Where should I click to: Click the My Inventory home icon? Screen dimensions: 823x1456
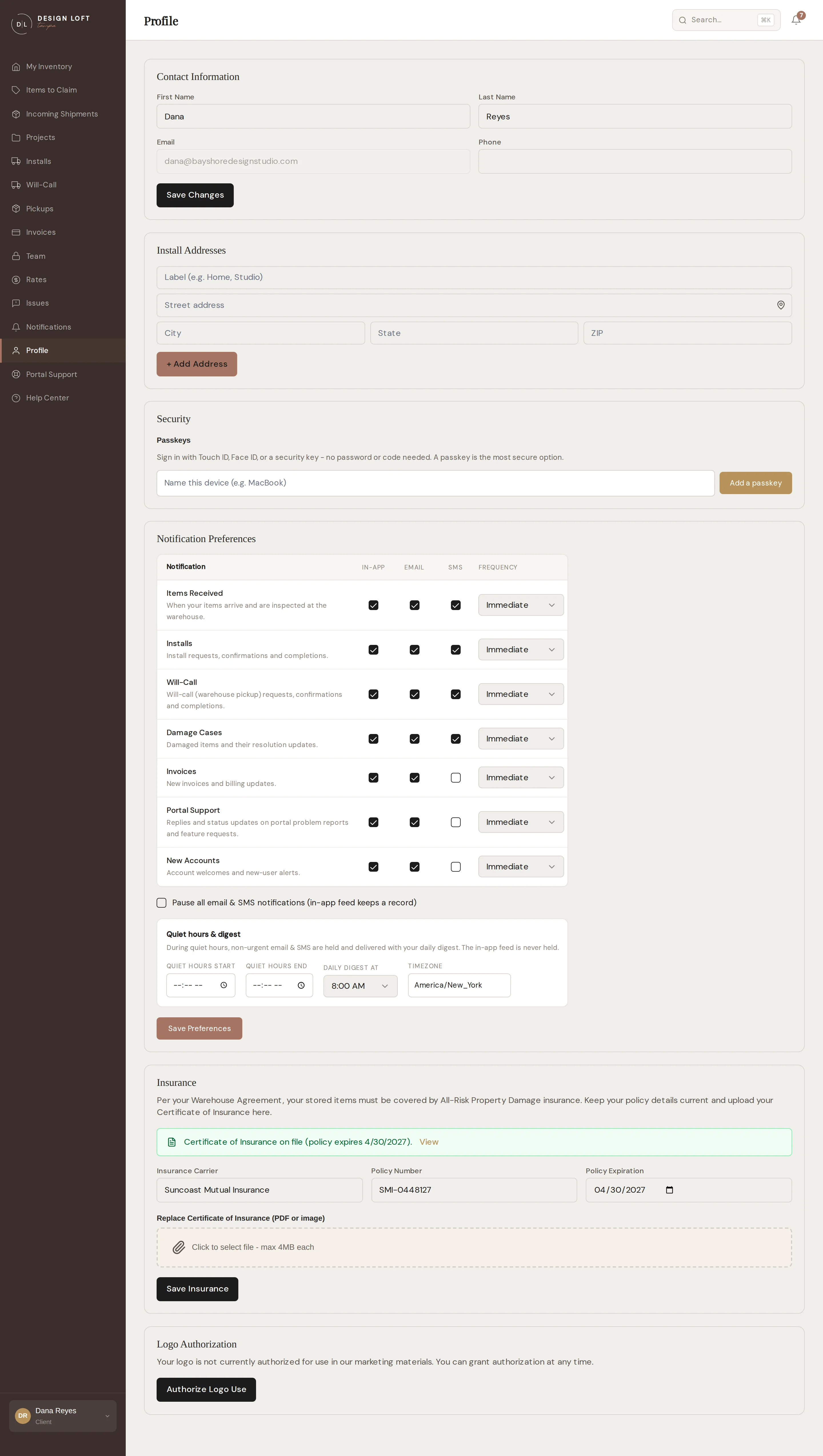[16, 67]
